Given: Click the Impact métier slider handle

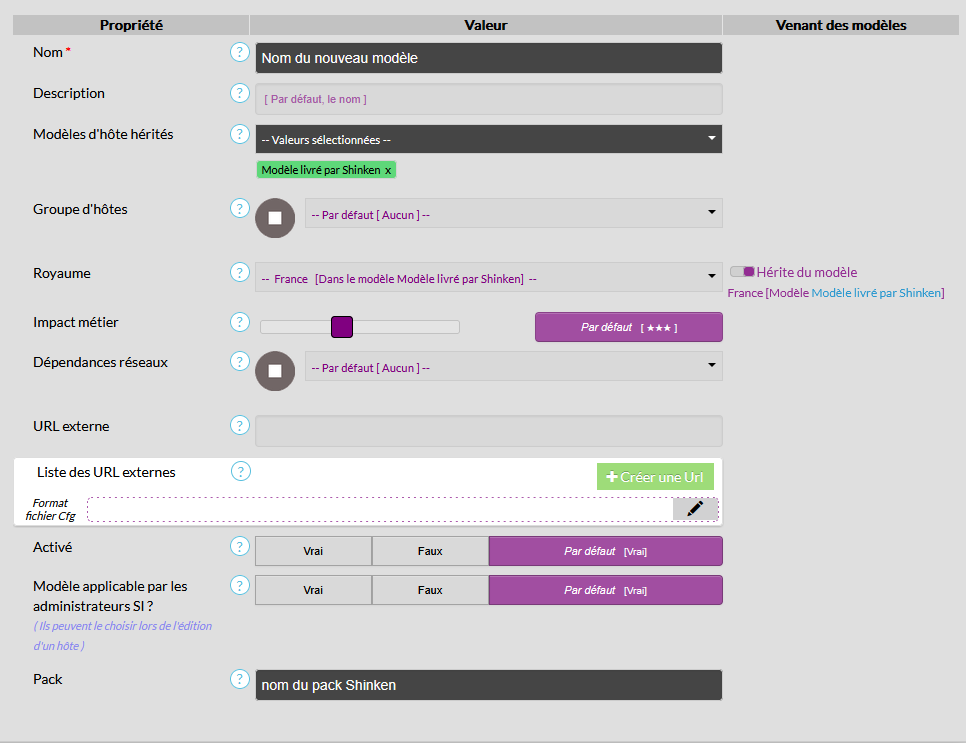Looking at the screenshot, I should pyautogui.click(x=342, y=327).
